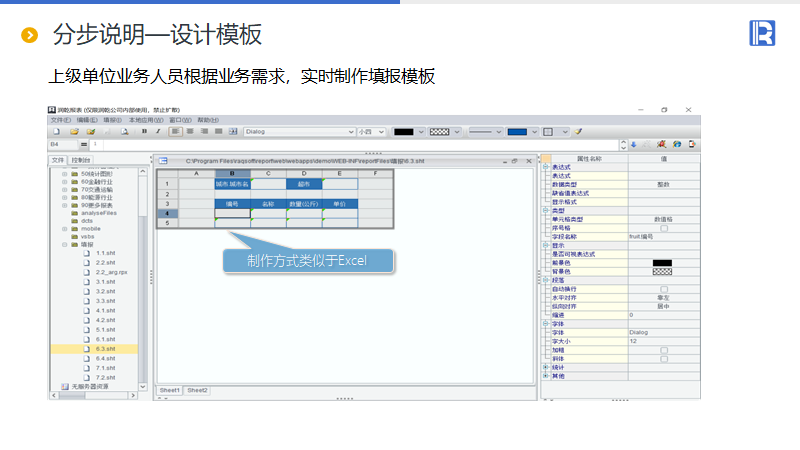
Task: Click the 字段名称 value fruit.编号
Action: [663, 237]
